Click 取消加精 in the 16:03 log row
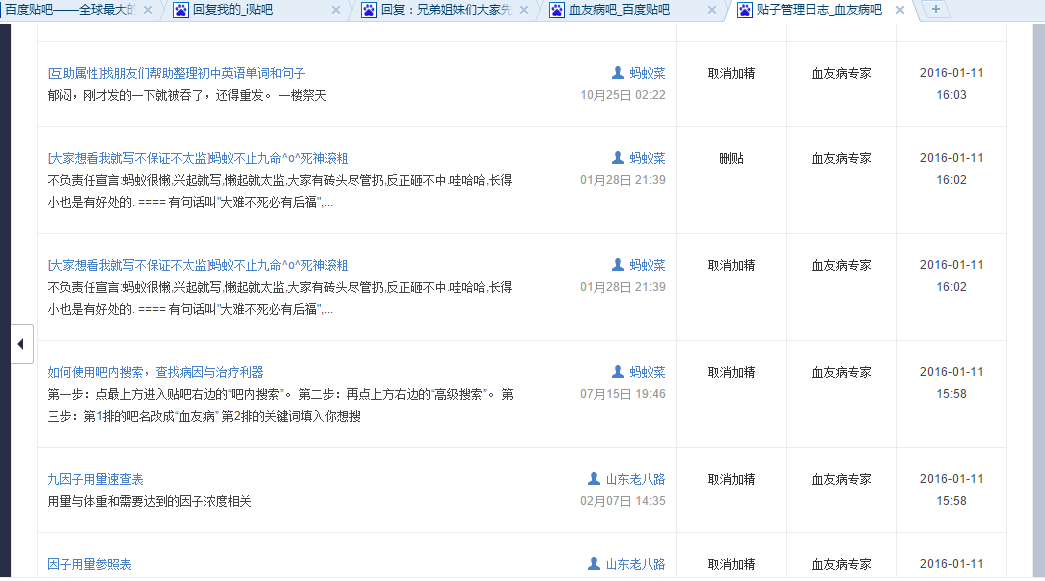Screen dimensions: 1045x581 coord(731,73)
